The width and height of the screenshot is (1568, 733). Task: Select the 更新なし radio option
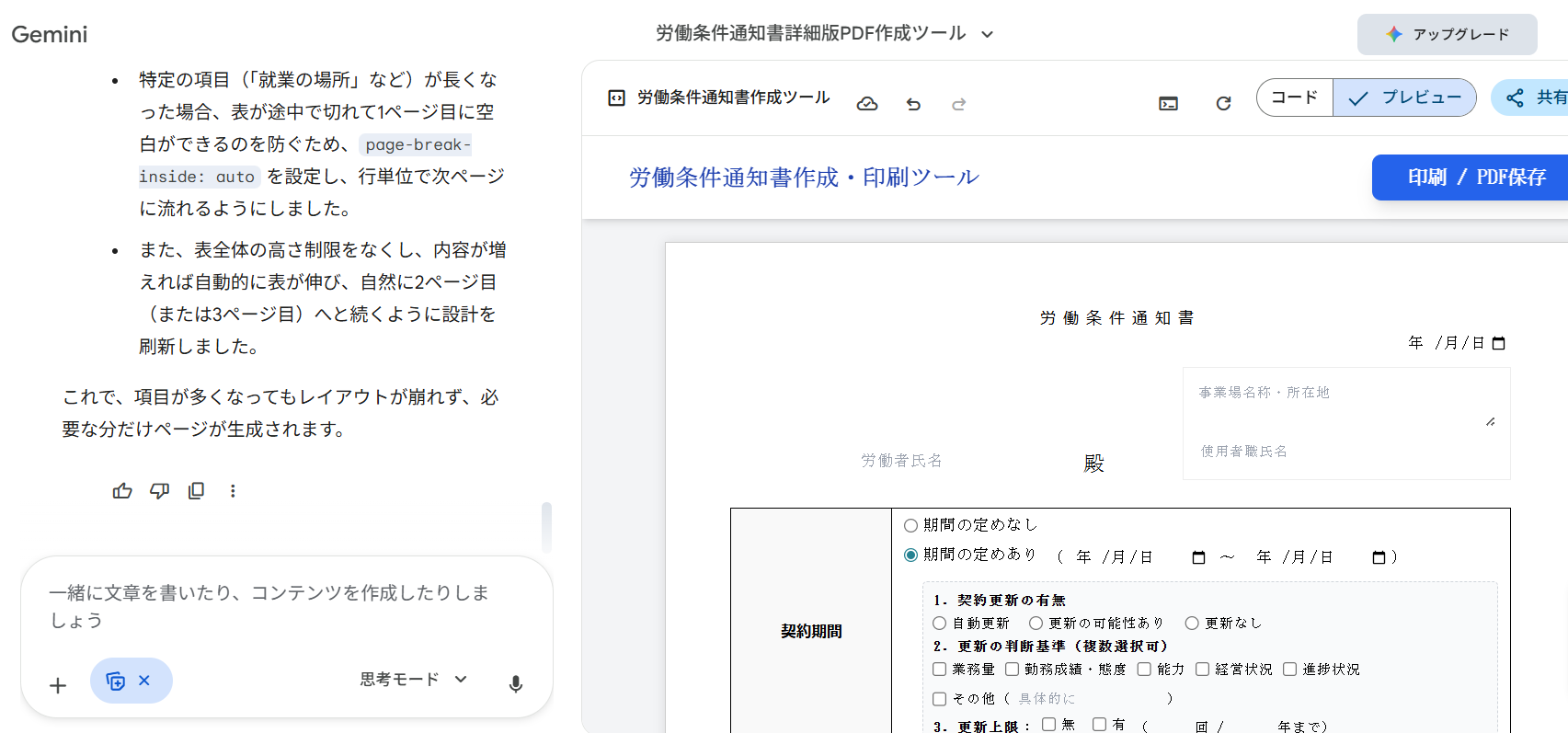coord(1192,624)
